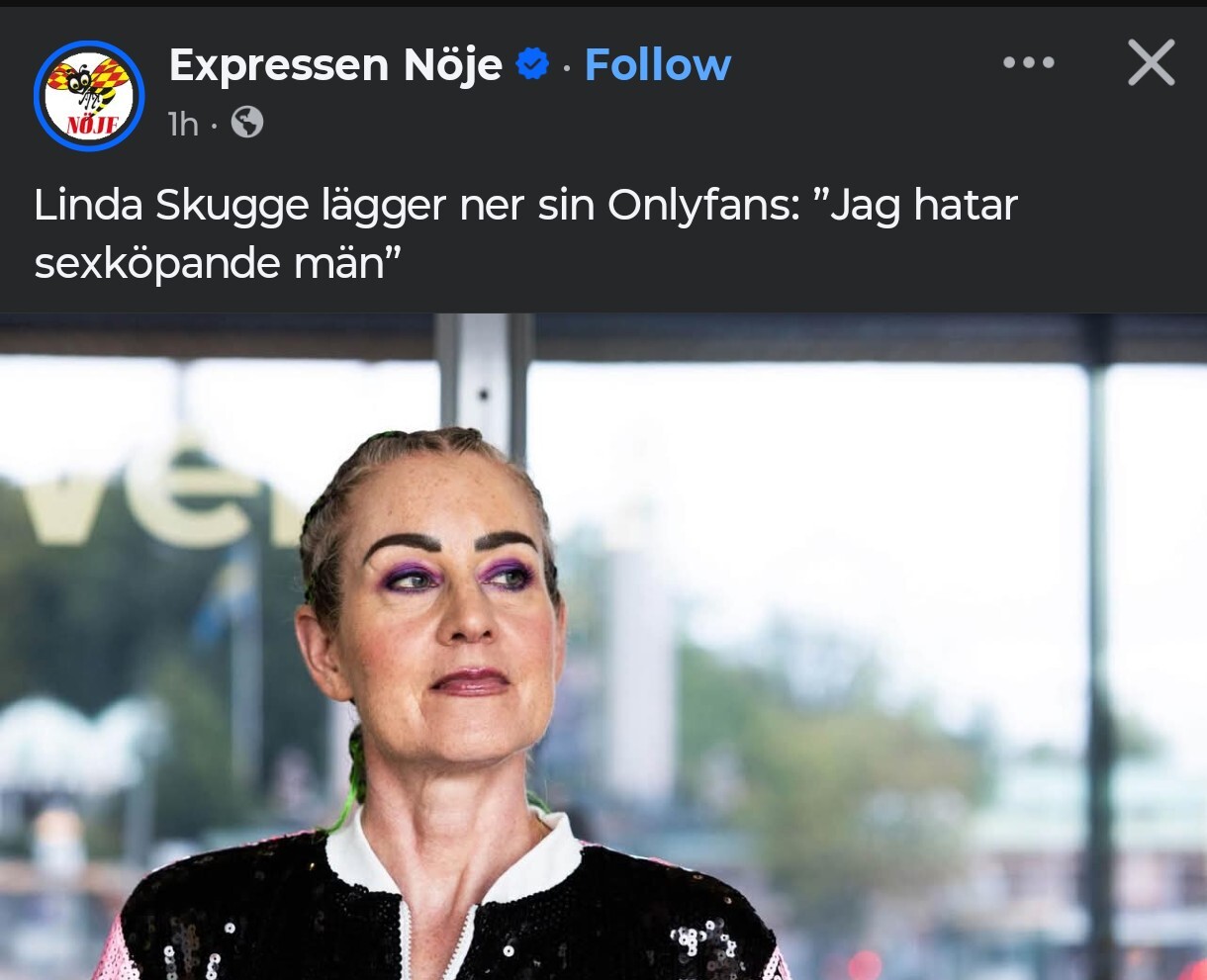Follow the Expressen Nöje page
Viewport: 1207px width, 980px height.
658,65
